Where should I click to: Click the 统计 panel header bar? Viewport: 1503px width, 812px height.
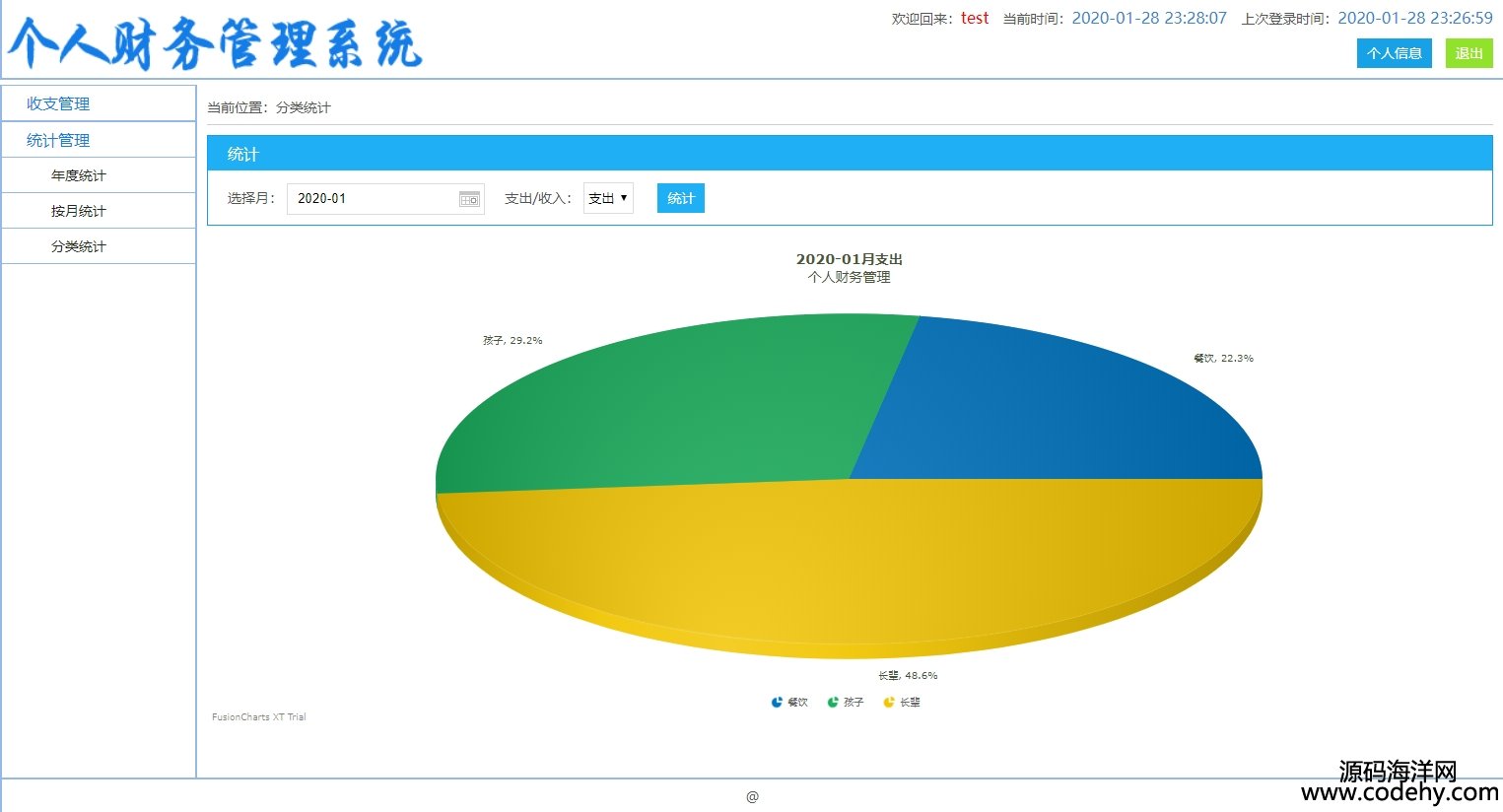click(850, 154)
